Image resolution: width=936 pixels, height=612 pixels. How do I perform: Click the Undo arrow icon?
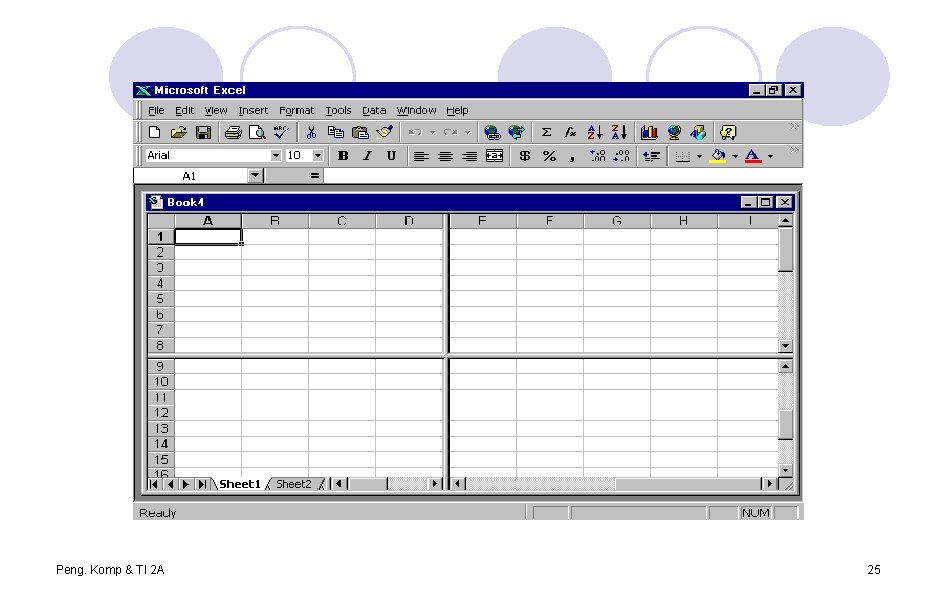(x=415, y=132)
